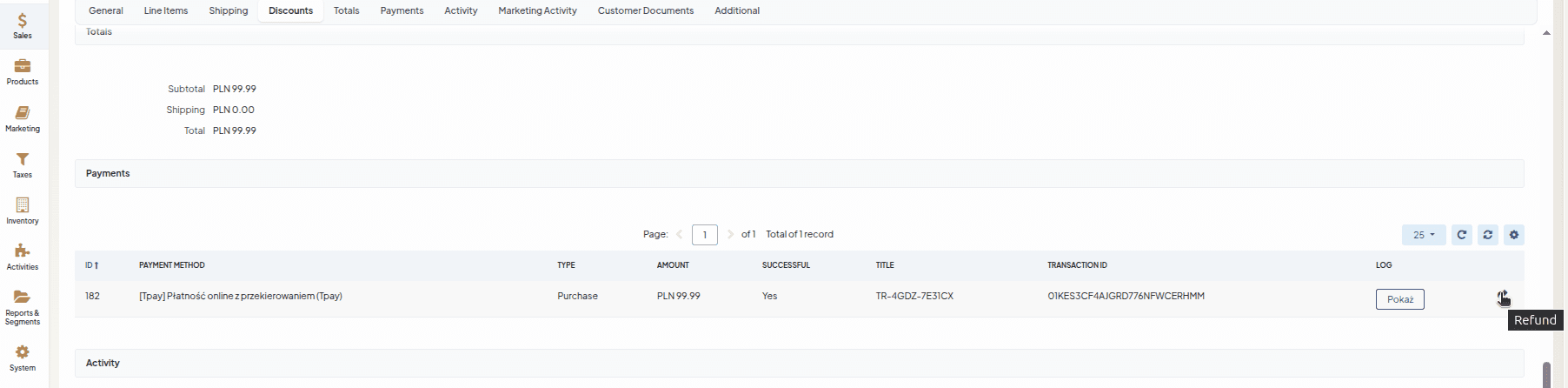Click the Refund icon for payment 182

[1503, 298]
